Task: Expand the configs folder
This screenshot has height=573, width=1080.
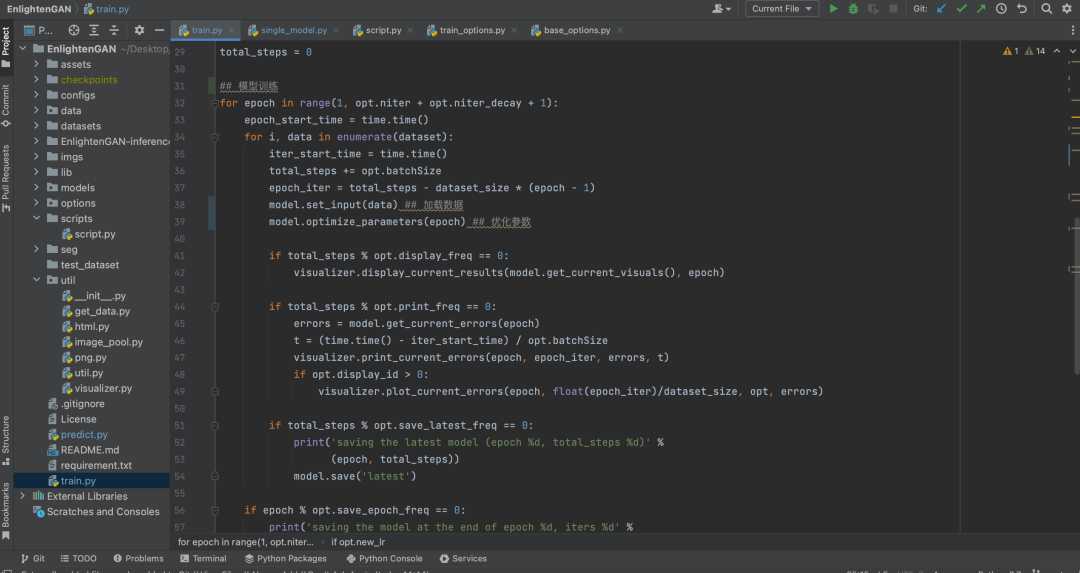Action: pyautogui.click(x=37, y=95)
